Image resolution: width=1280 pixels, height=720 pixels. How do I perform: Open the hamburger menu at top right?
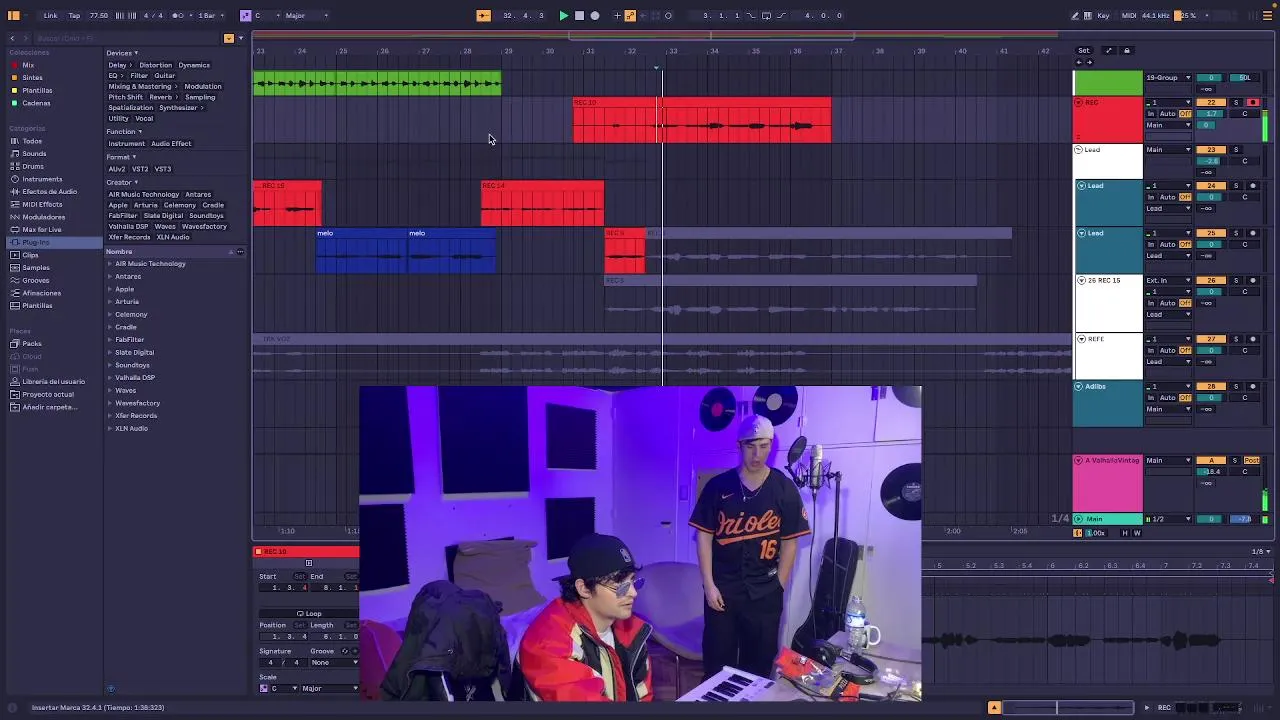pyautogui.click(x=1268, y=15)
